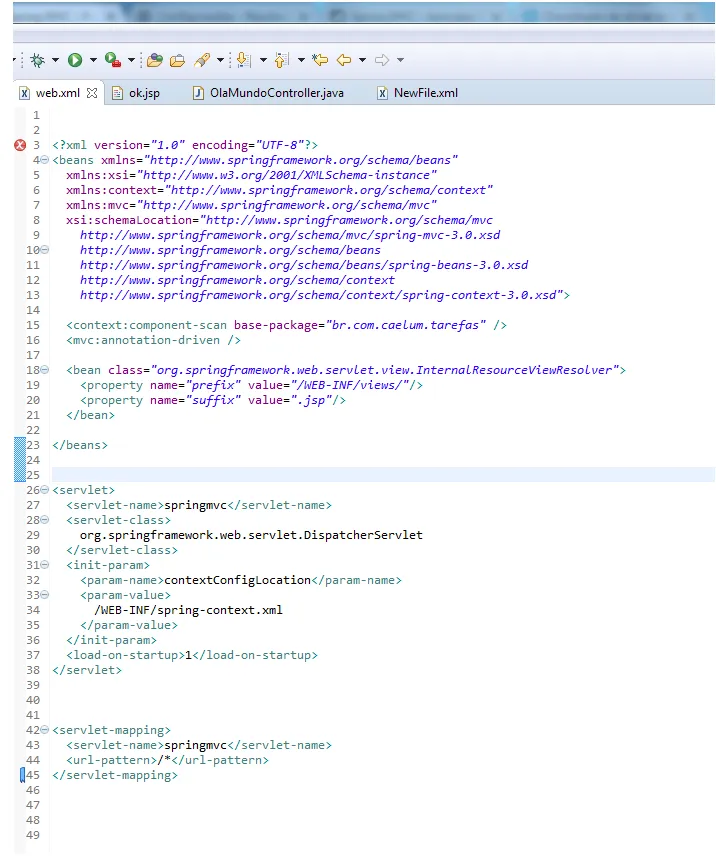Collapse the param-value fold on line 33
The image size is (716, 866).
tap(45, 595)
